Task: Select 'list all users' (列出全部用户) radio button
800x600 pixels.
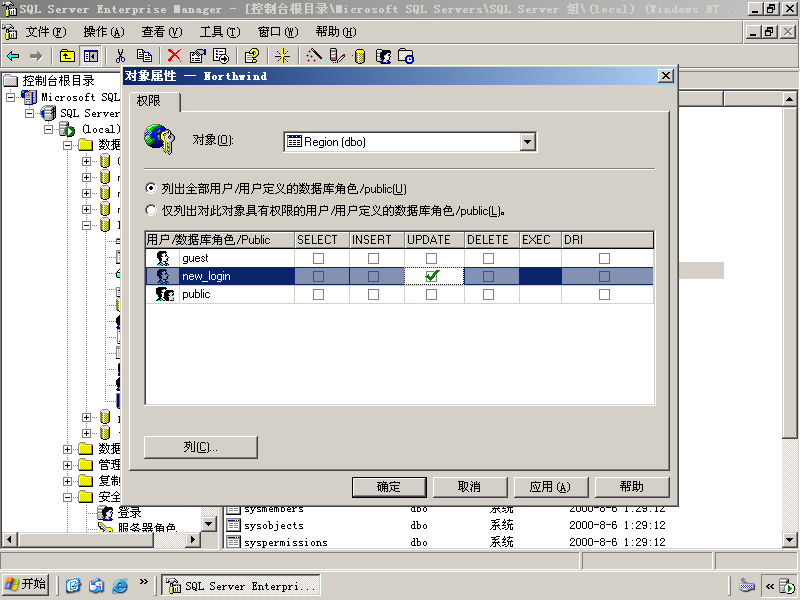Action: click(x=151, y=188)
